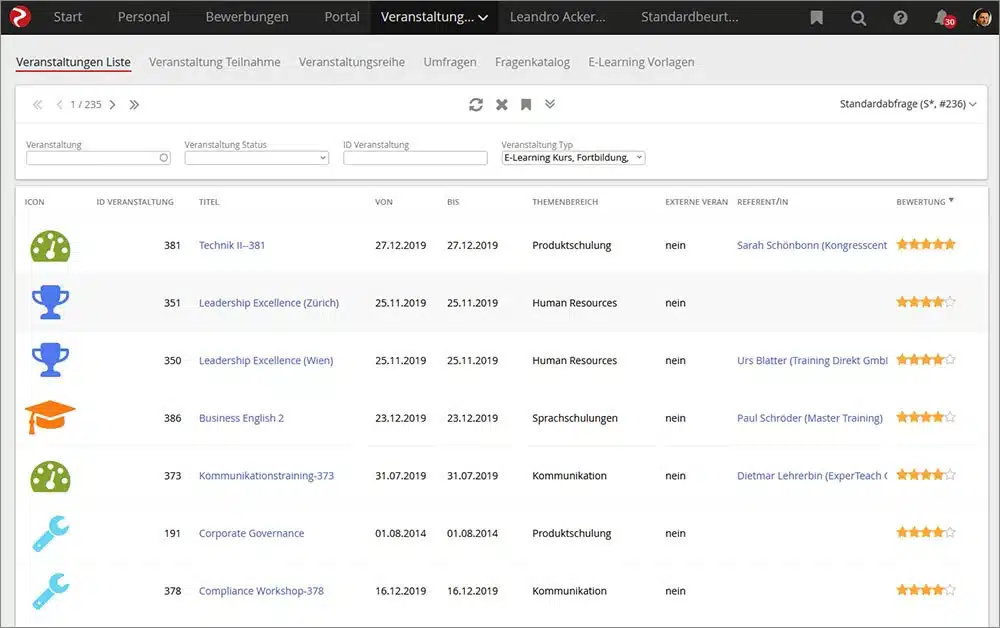
Task: Focus the ID Veranstaltung input field
Action: (415, 157)
